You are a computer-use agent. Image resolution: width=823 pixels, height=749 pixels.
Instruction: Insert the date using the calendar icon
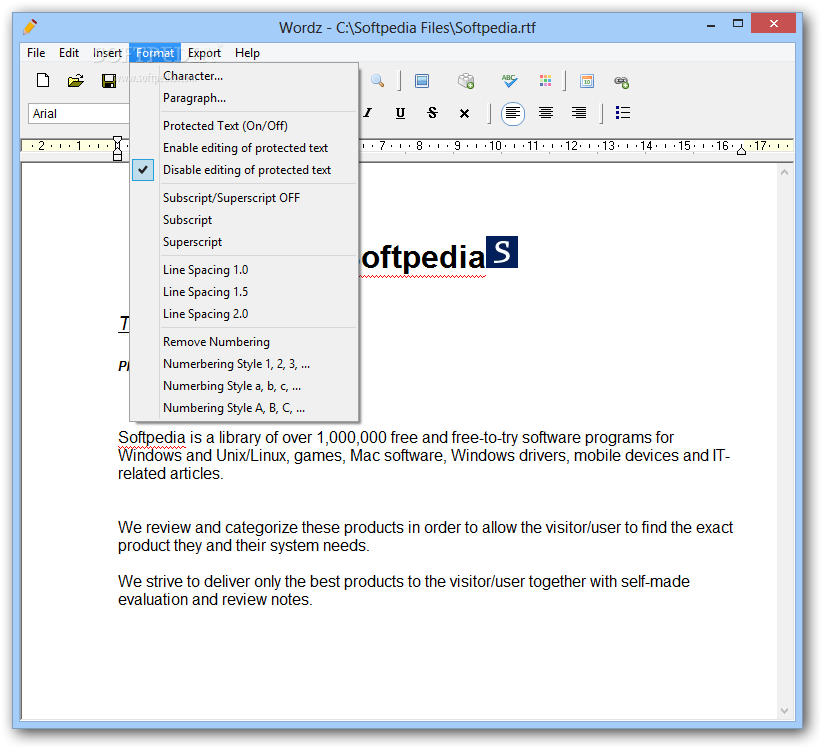pyautogui.click(x=587, y=81)
